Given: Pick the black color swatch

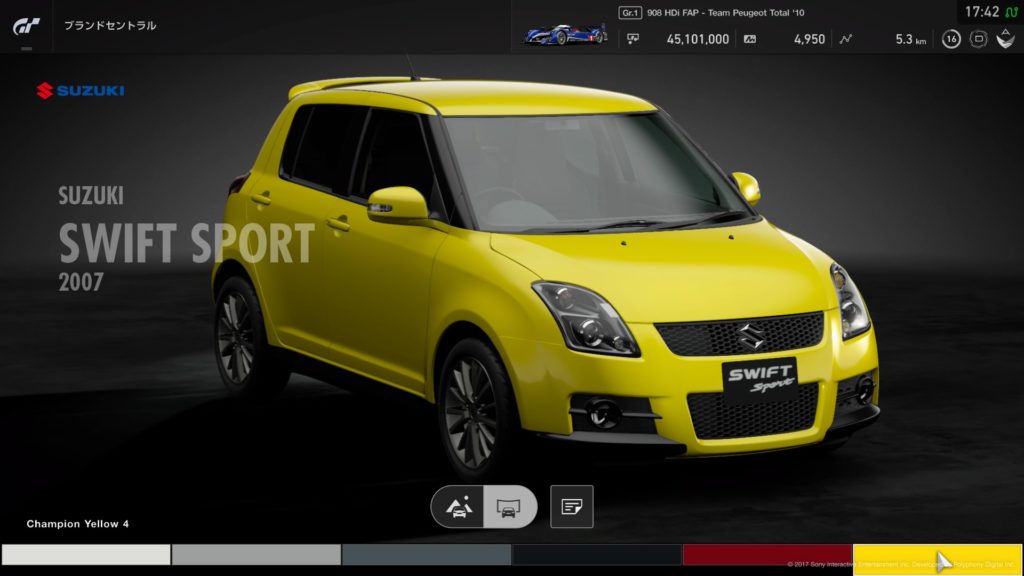Looking at the screenshot, I should tap(597, 554).
